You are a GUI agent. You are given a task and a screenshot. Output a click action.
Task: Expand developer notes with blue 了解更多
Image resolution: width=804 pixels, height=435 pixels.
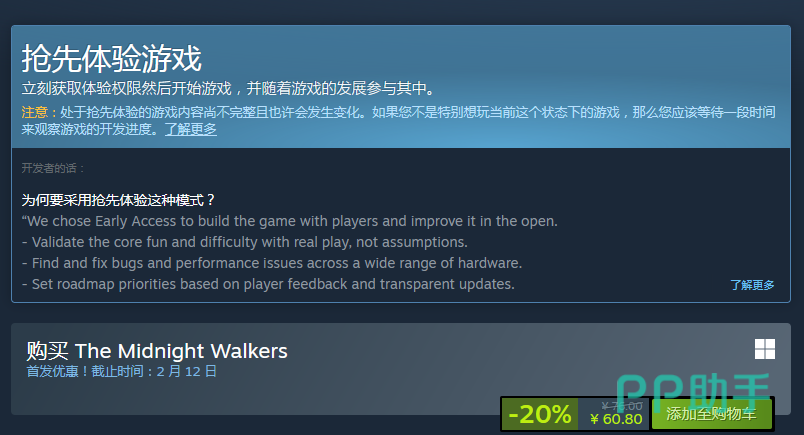coord(752,285)
